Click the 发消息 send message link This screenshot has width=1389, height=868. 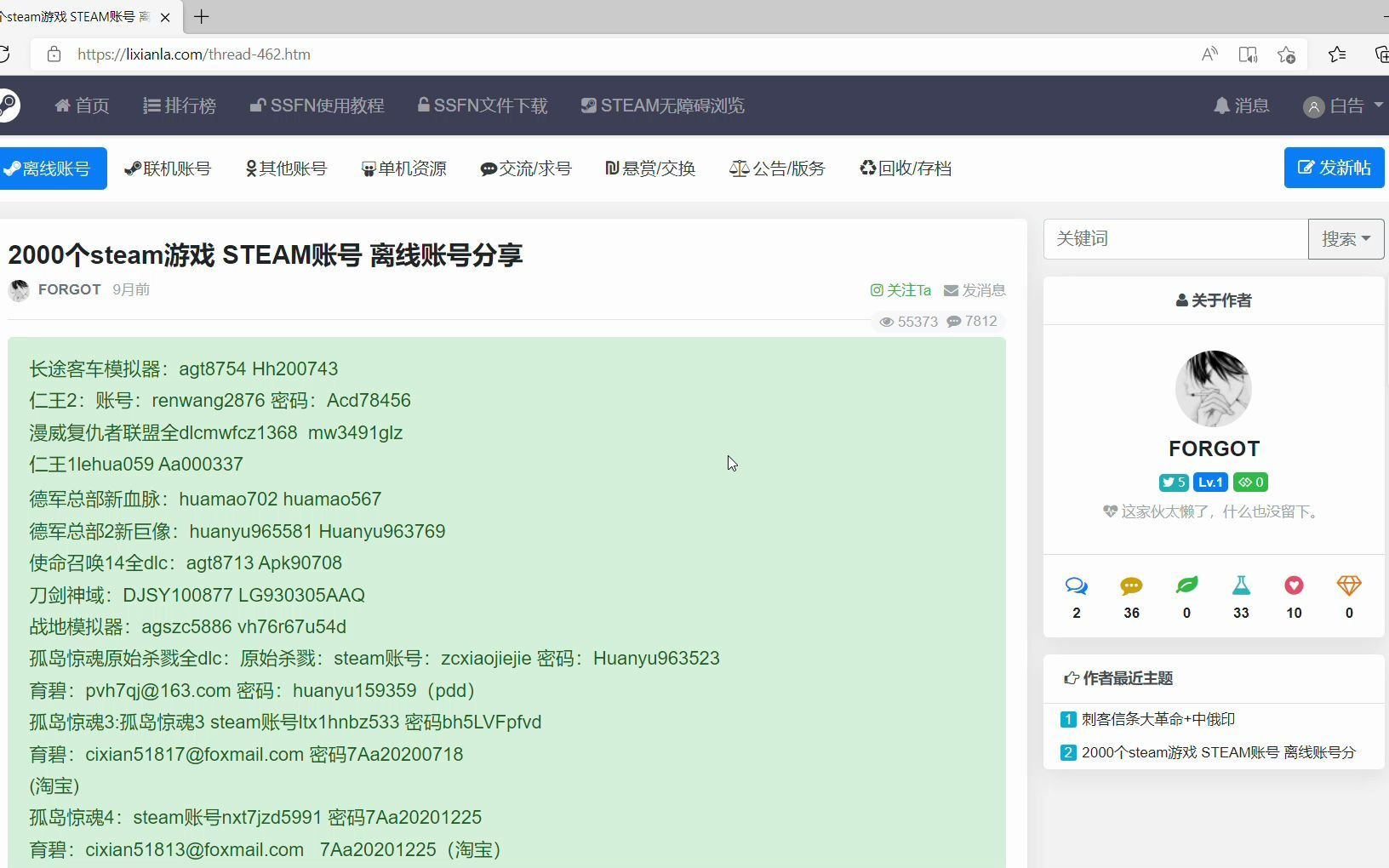(975, 290)
